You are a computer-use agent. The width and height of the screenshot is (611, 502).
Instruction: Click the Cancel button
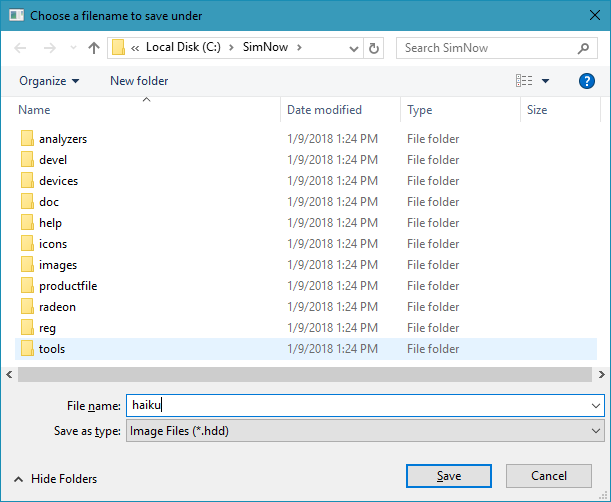coord(549,476)
